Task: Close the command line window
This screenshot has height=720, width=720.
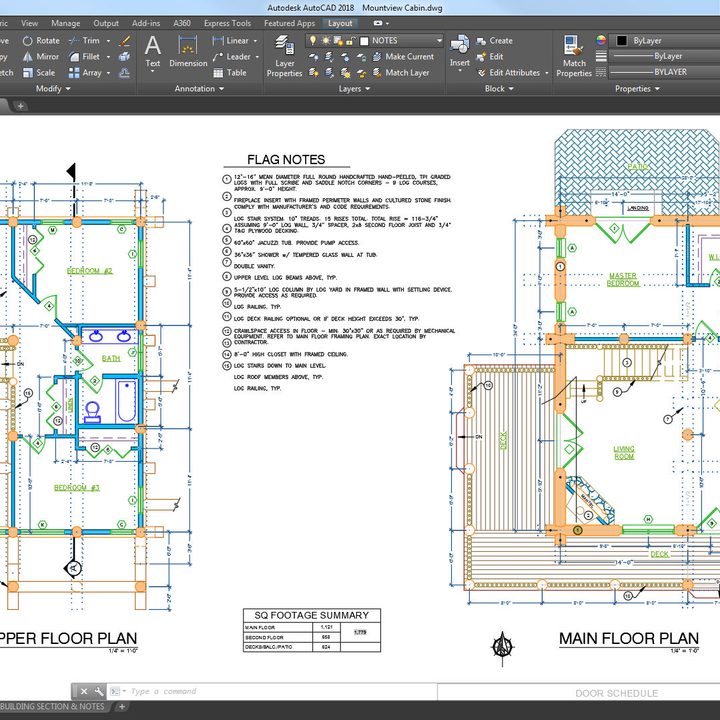Action: tap(84, 691)
